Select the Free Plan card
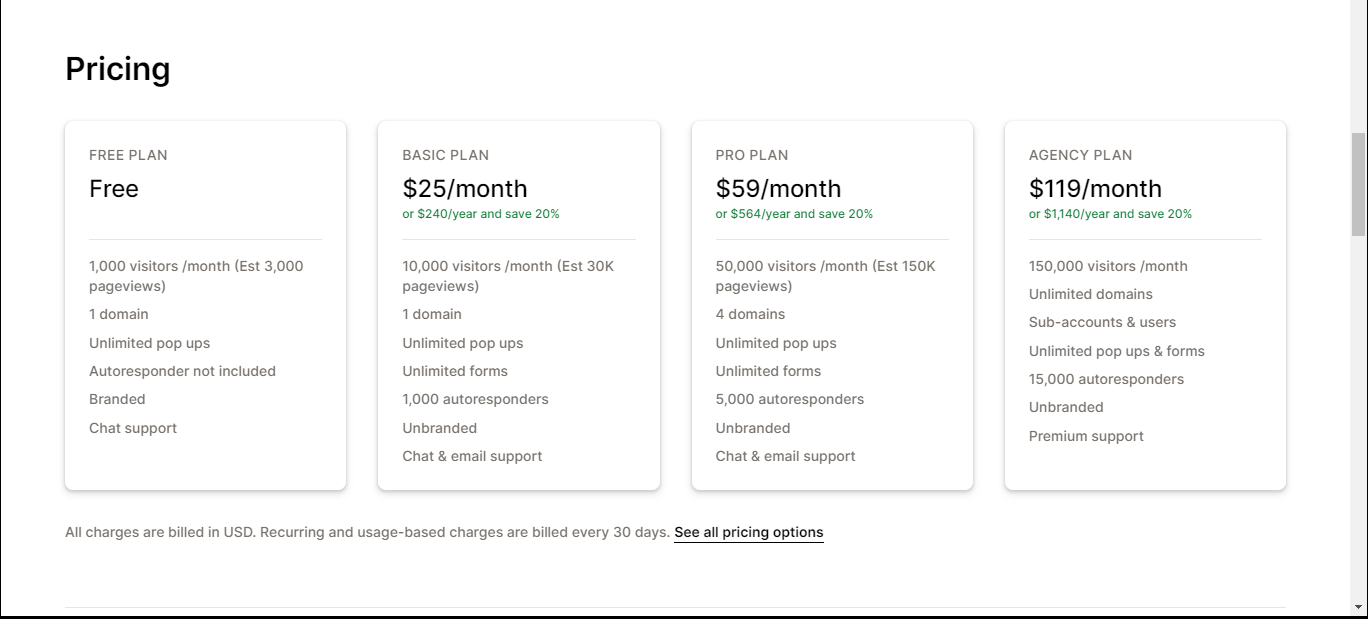The image size is (1368, 619). (205, 306)
